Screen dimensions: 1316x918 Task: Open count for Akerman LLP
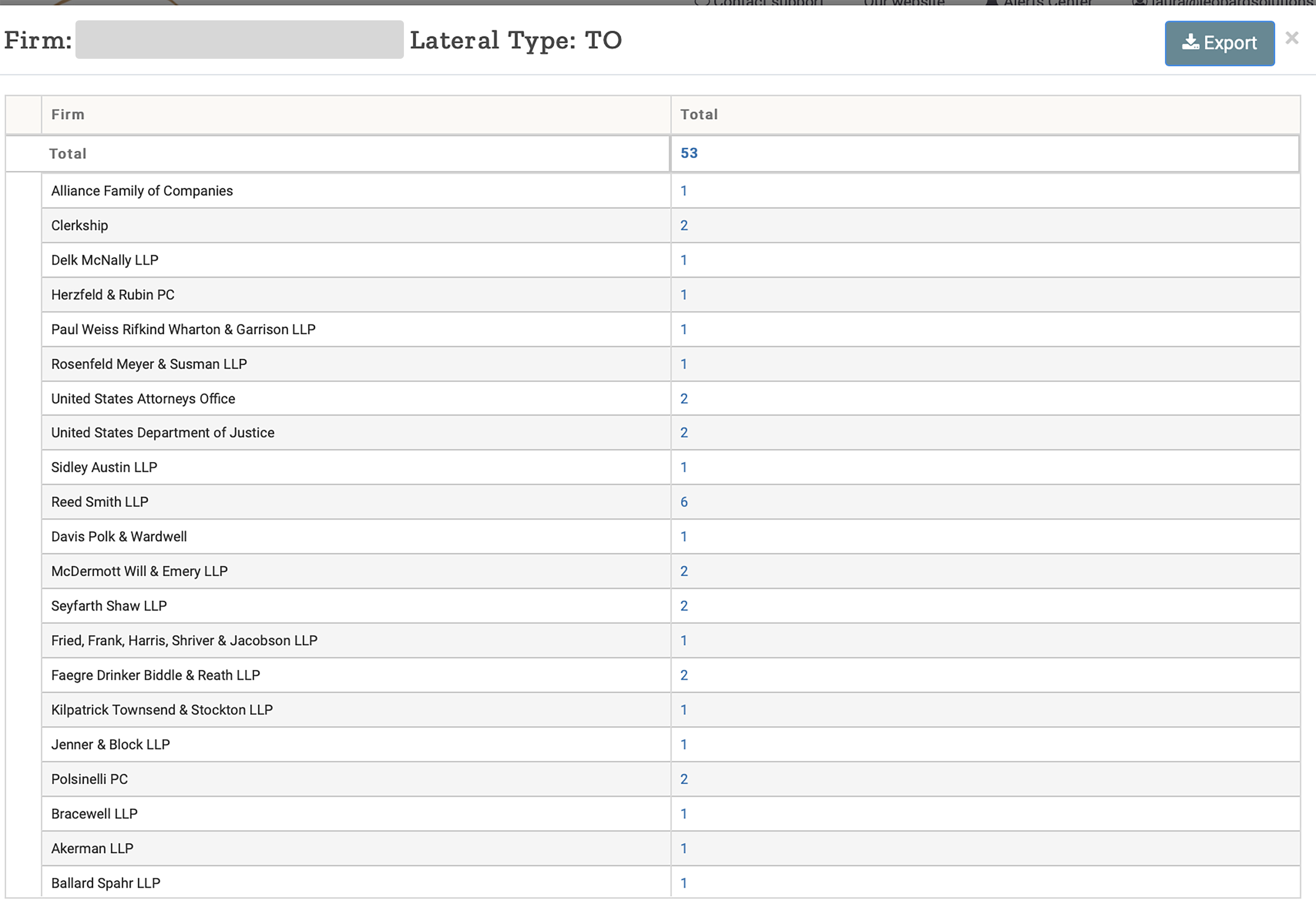click(x=684, y=848)
